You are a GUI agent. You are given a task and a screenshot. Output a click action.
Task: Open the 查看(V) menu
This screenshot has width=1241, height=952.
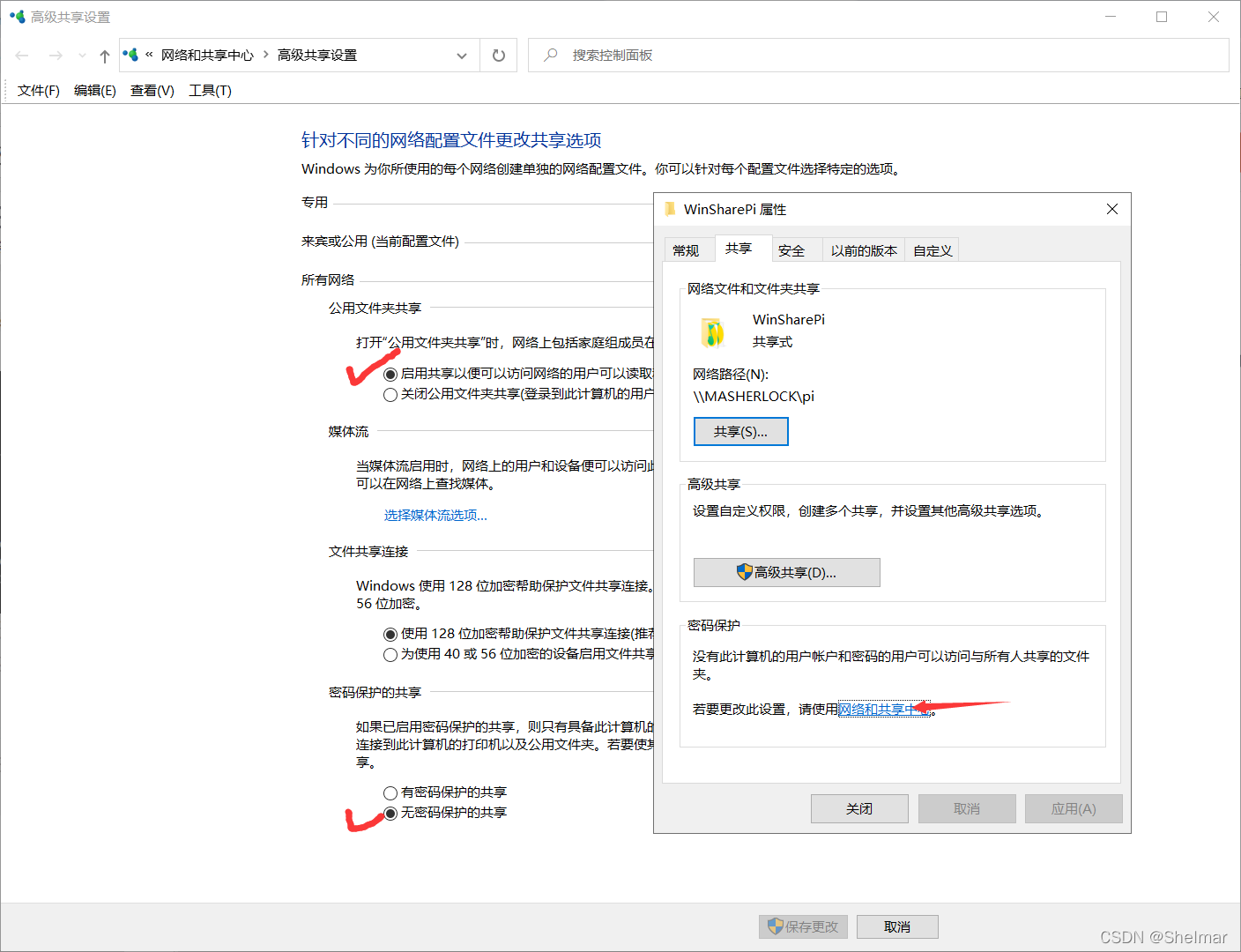click(x=152, y=90)
